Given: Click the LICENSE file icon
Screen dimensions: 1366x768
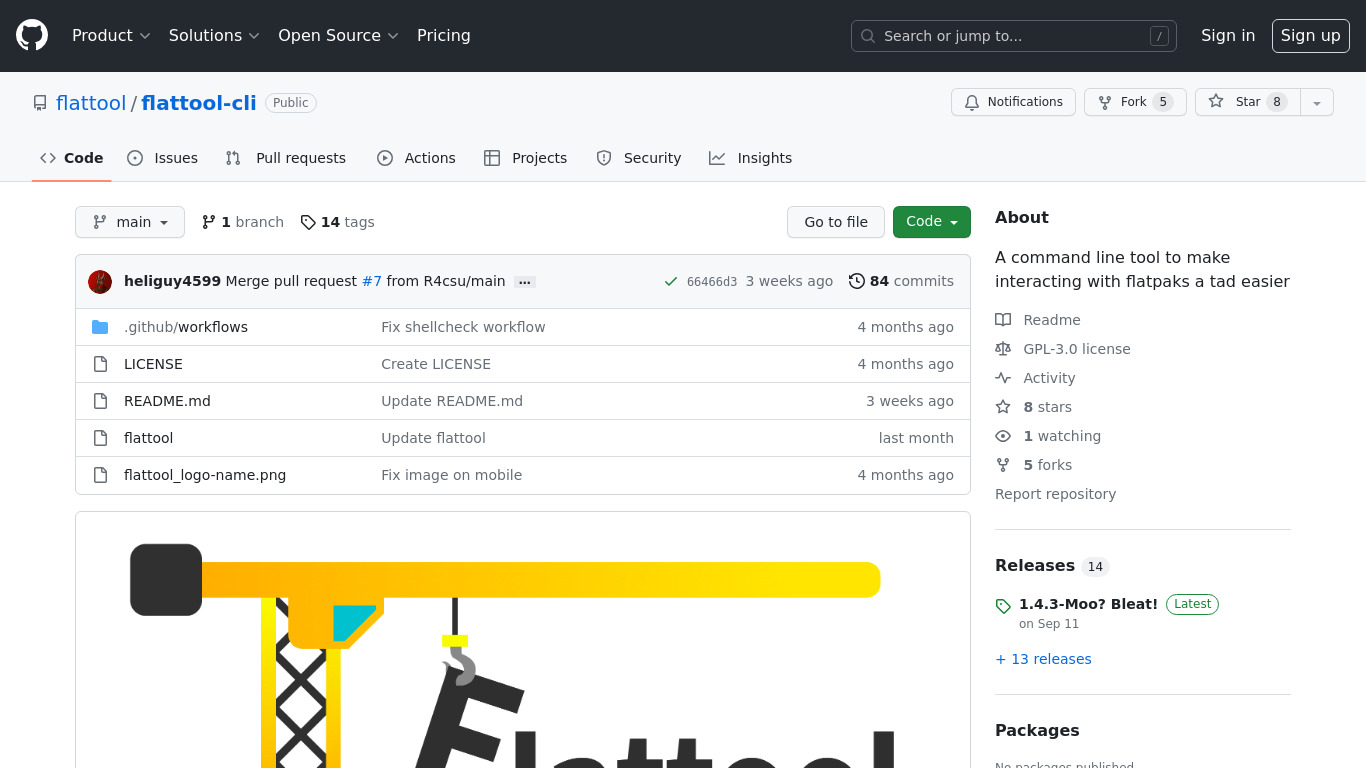Looking at the screenshot, I should coord(100,364).
